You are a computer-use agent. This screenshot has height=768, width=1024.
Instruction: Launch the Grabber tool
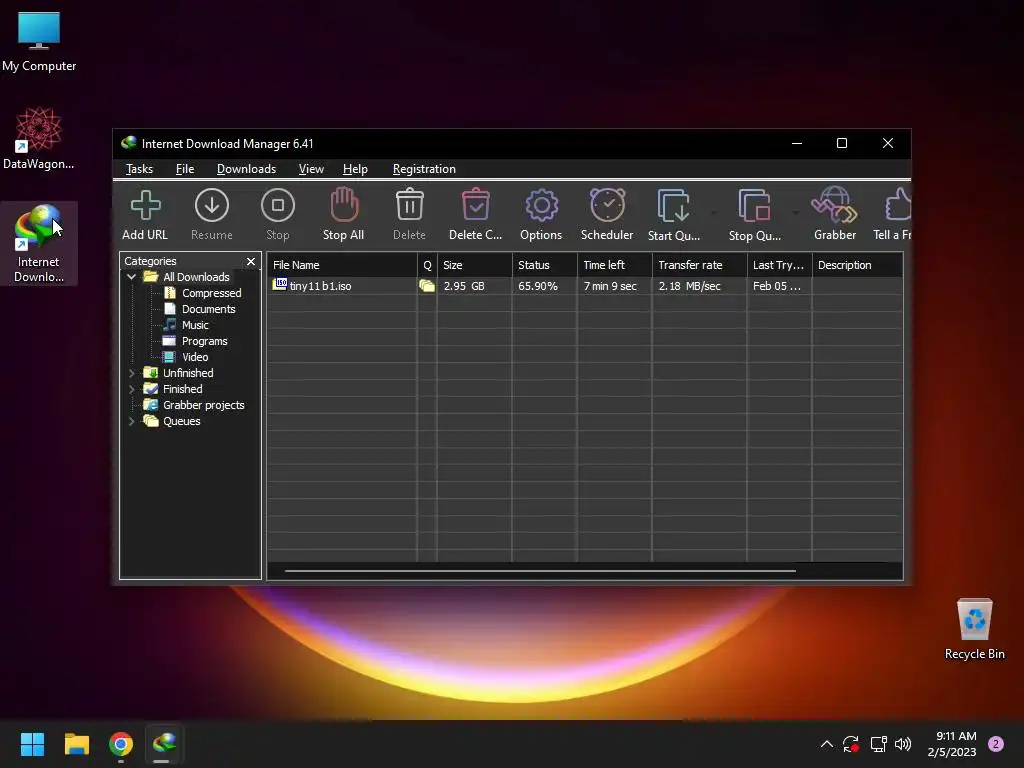tap(834, 214)
